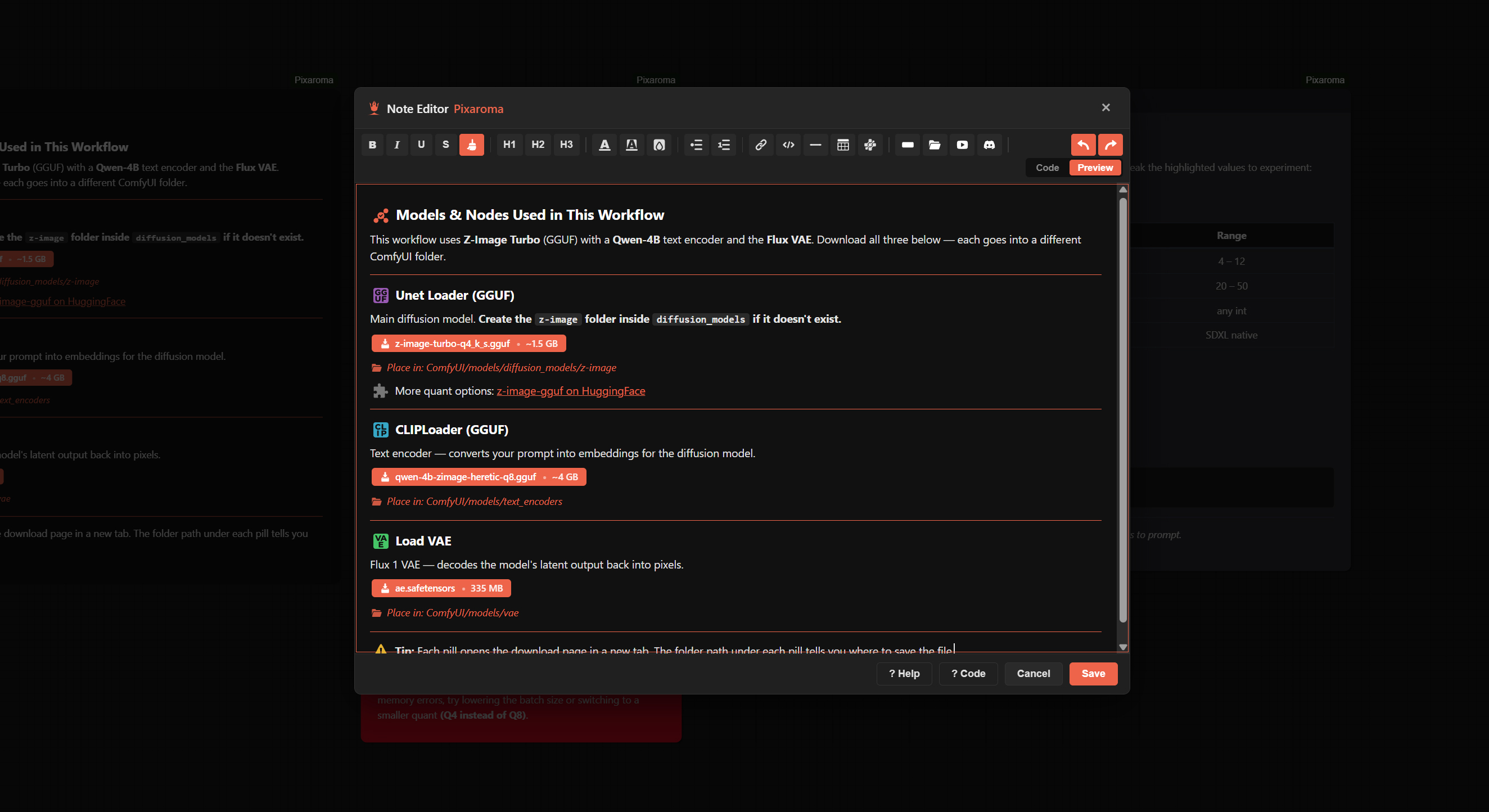Toggle underline formatting
Image resolution: width=1489 pixels, height=812 pixels.
point(421,145)
